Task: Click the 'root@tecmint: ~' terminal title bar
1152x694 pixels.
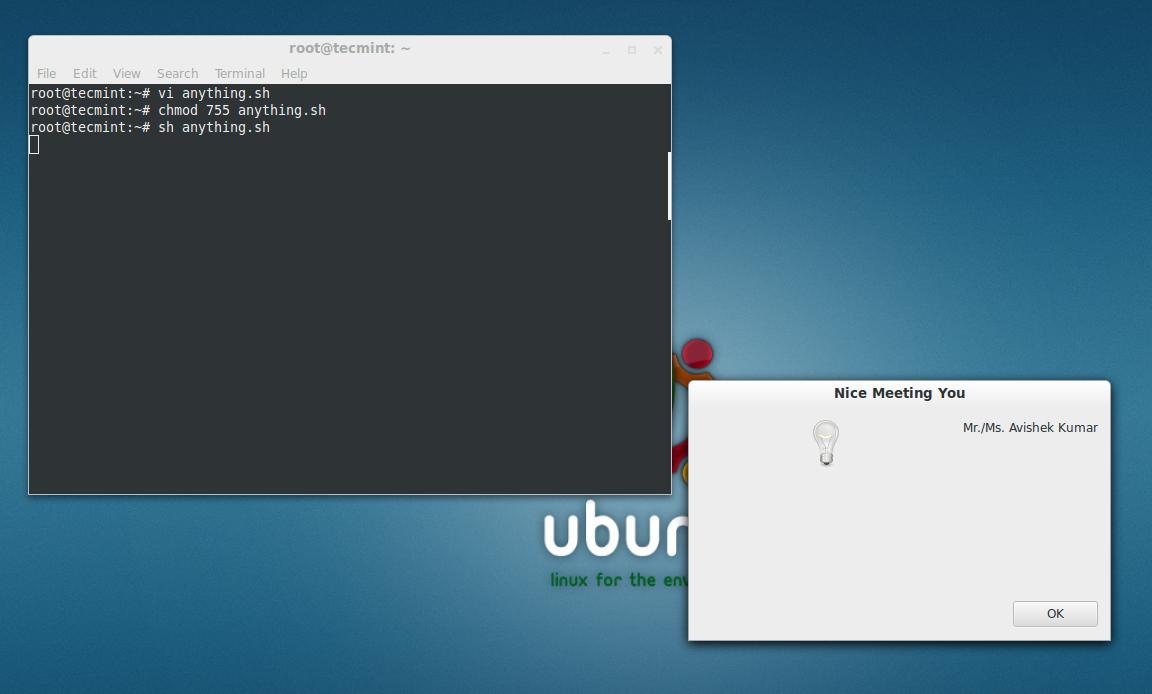Action: pyautogui.click(x=350, y=48)
